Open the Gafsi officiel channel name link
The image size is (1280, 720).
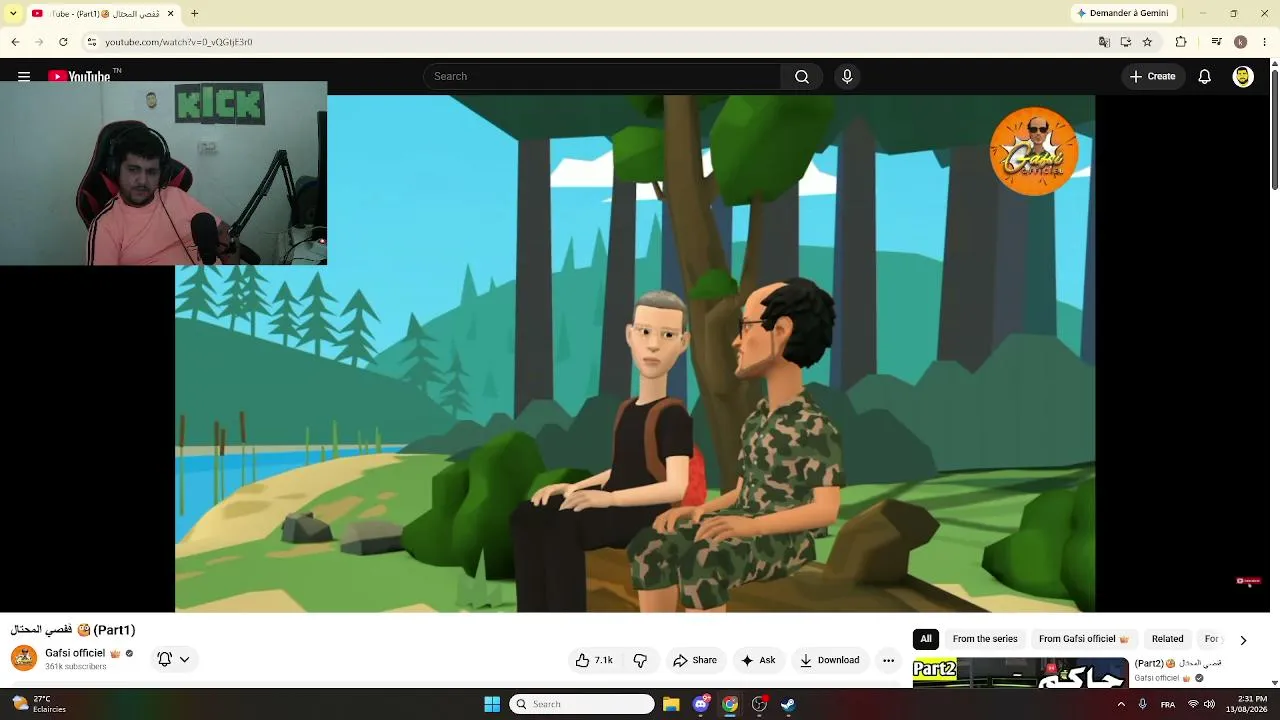[75, 653]
